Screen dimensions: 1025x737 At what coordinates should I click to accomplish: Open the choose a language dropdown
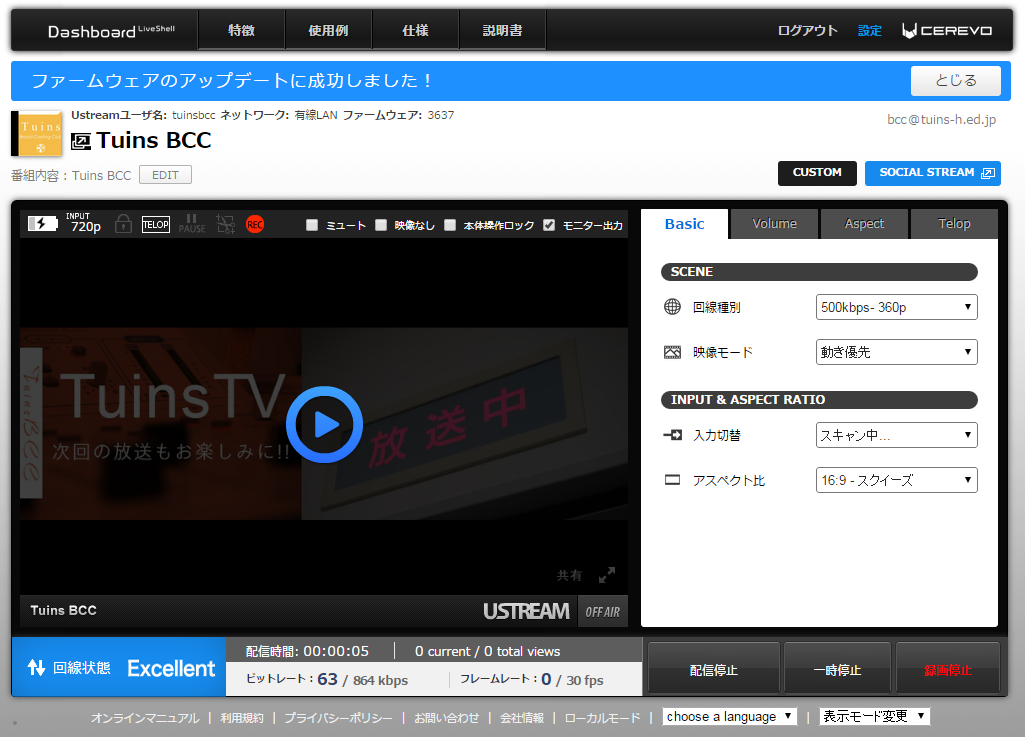pyautogui.click(x=728, y=716)
